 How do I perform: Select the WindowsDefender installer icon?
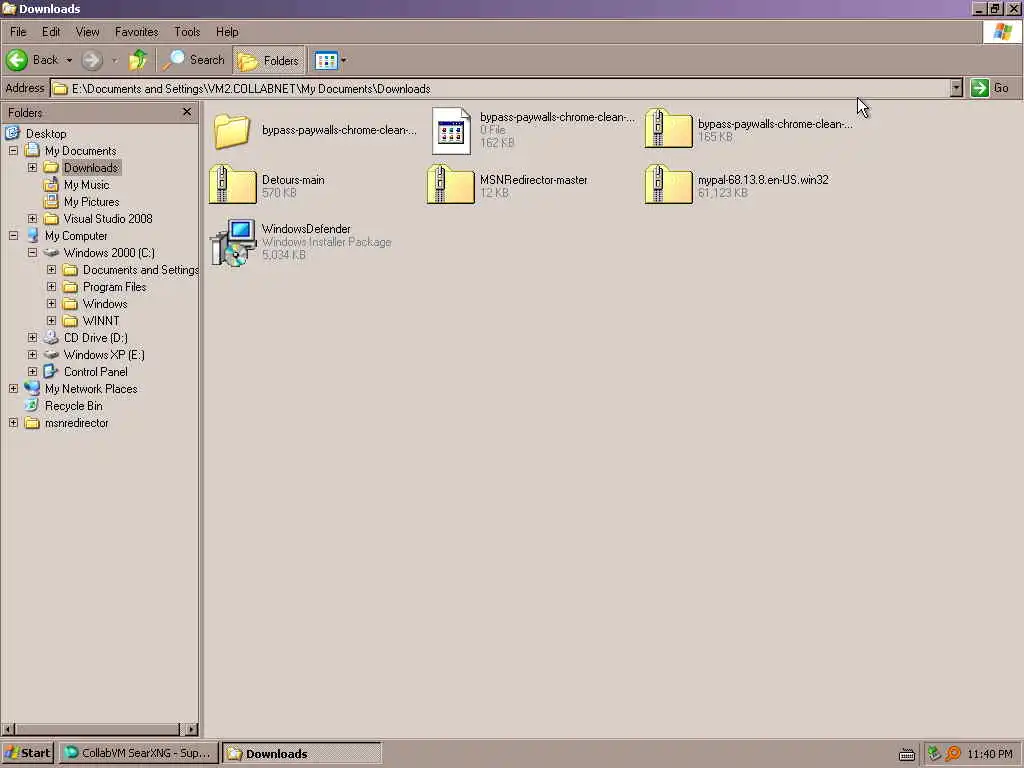233,242
